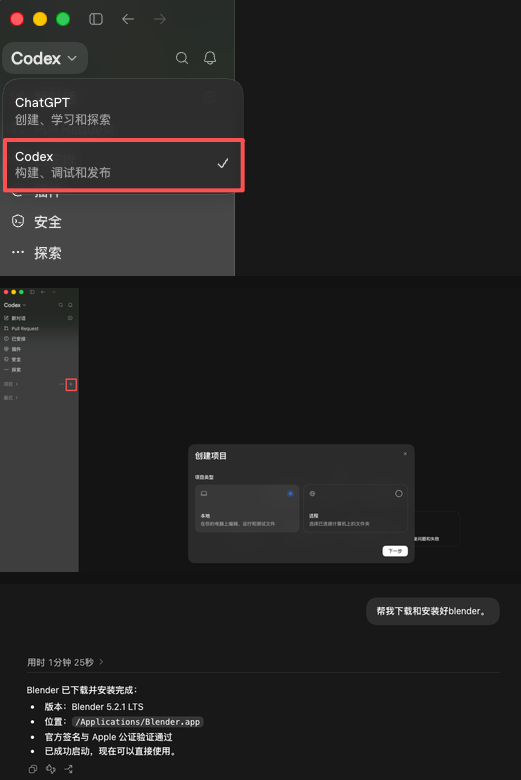Click the middle icon between copy and share
The width and height of the screenshot is (521, 780).
[x=51, y=769]
